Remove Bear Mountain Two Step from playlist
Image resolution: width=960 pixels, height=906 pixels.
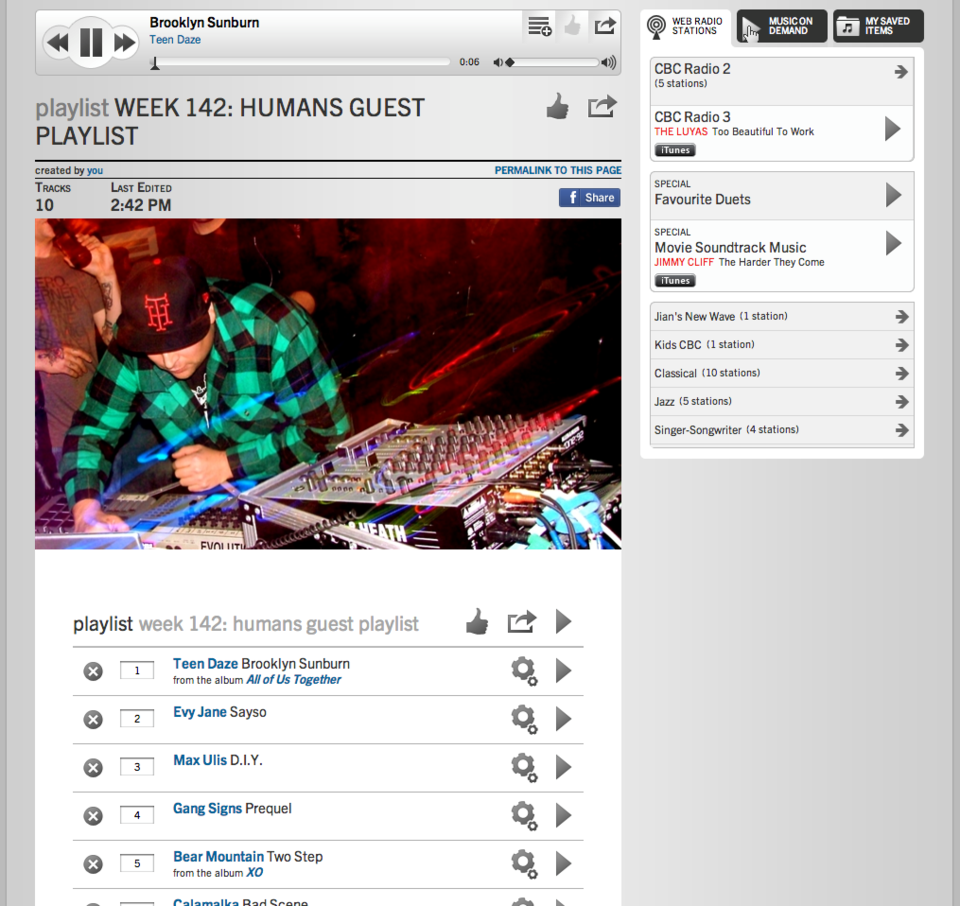click(93, 864)
